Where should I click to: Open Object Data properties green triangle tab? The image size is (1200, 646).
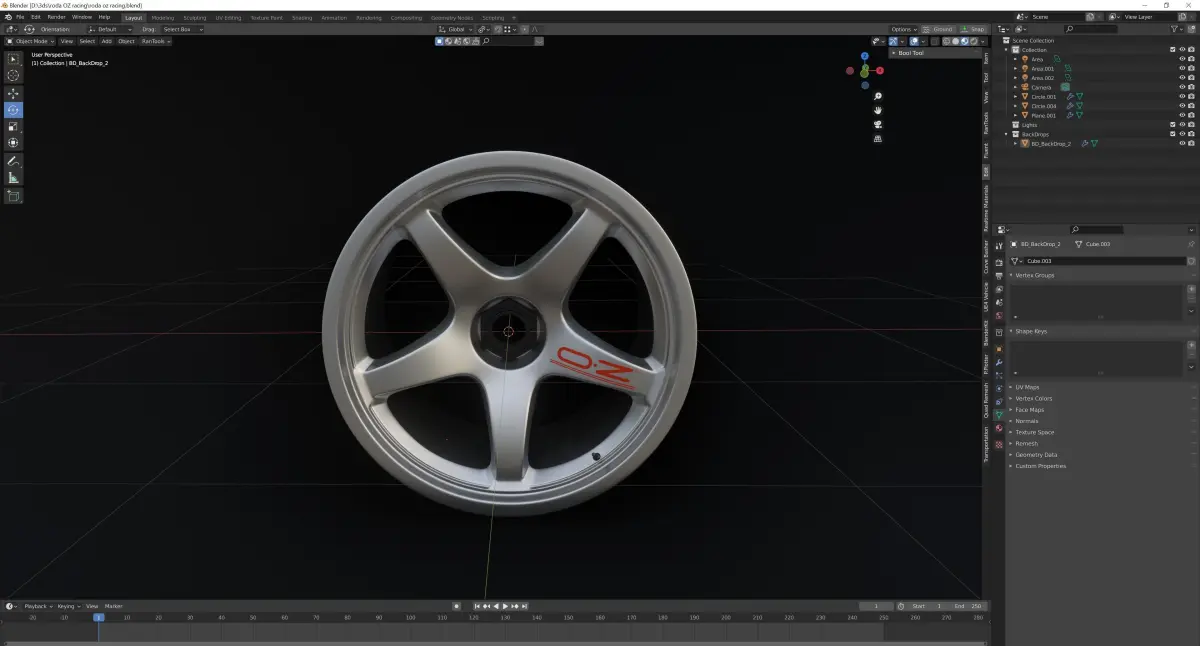pos(999,414)
